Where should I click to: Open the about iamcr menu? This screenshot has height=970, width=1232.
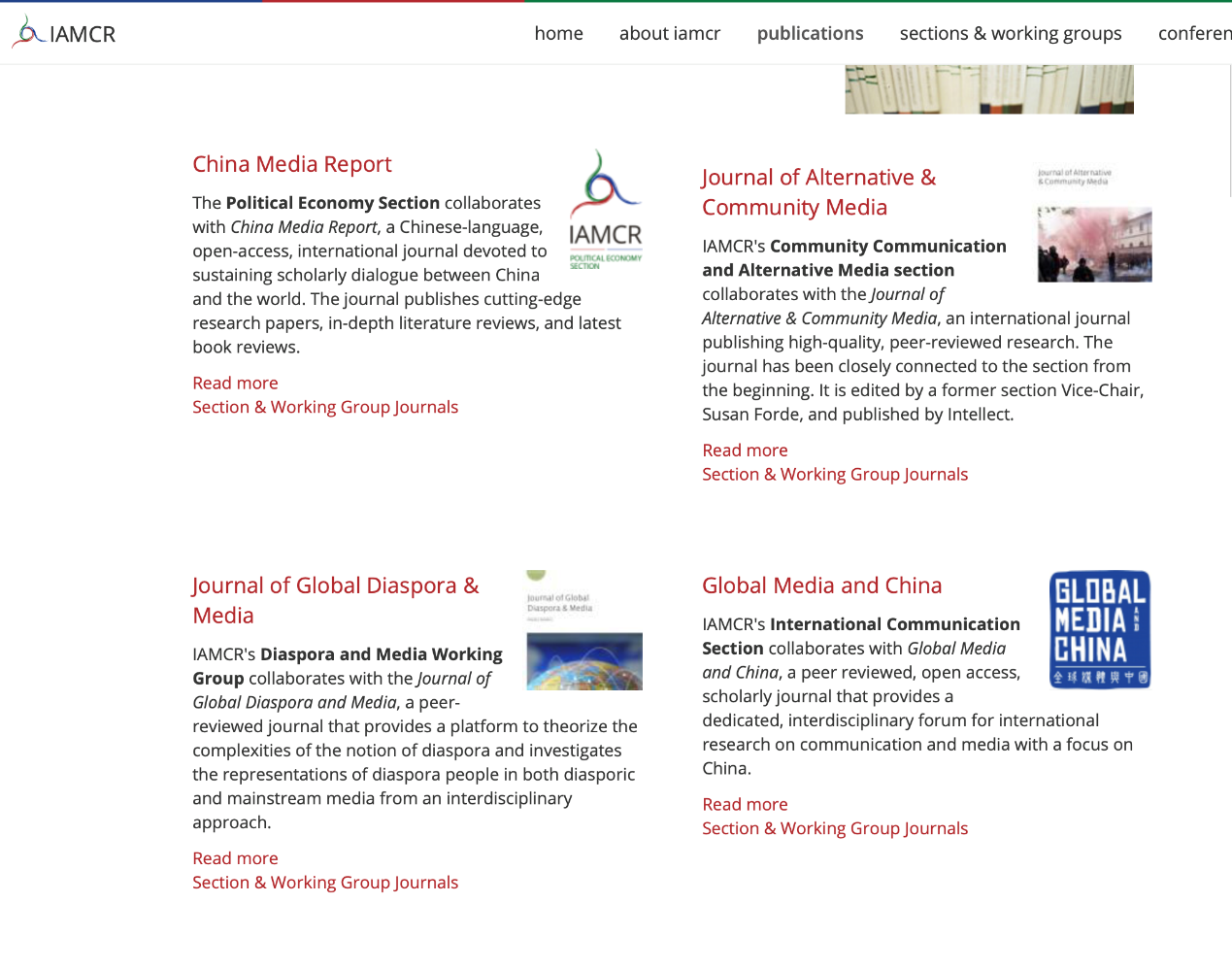(669, 33)
